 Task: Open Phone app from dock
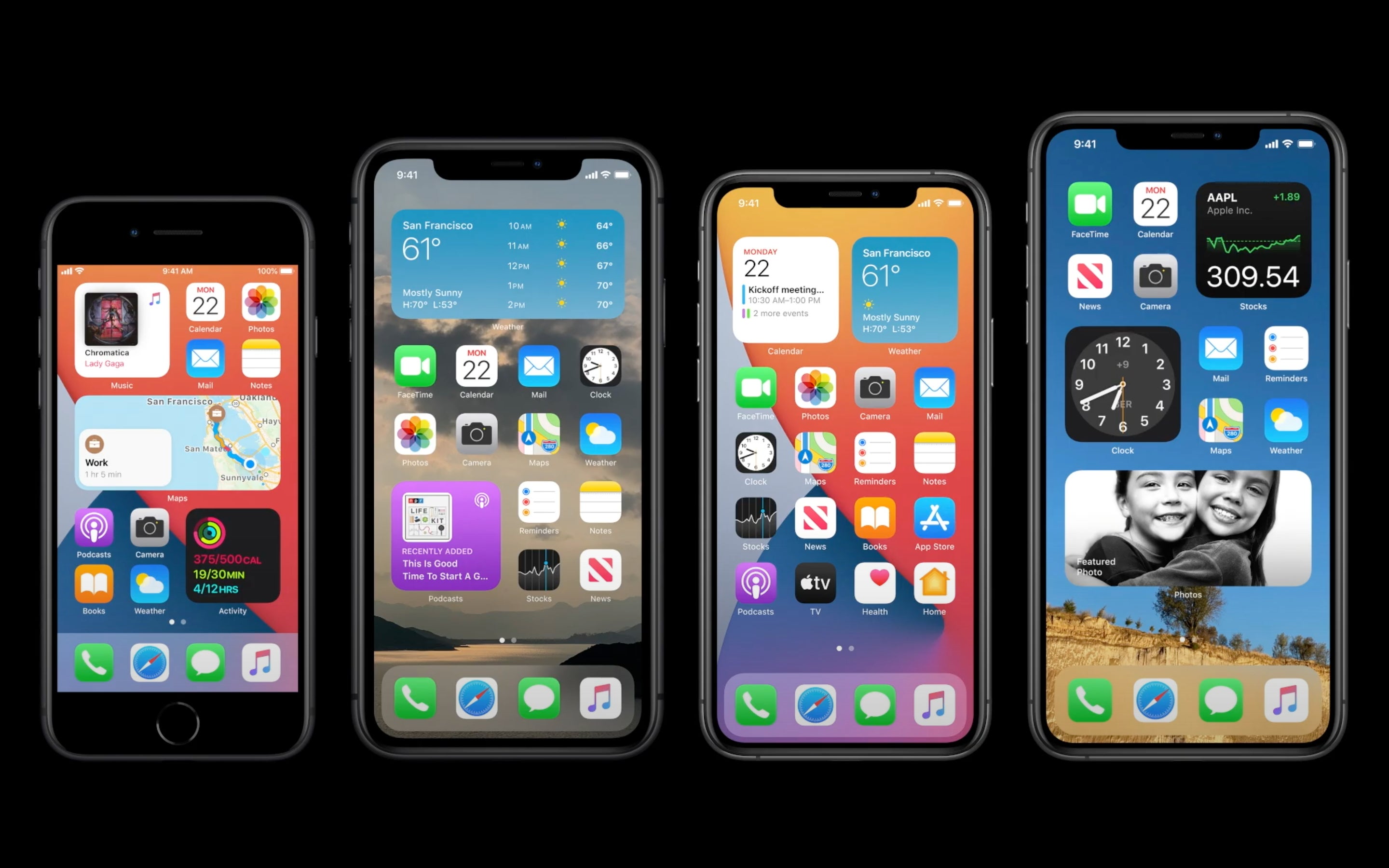(x=97, y=661)
